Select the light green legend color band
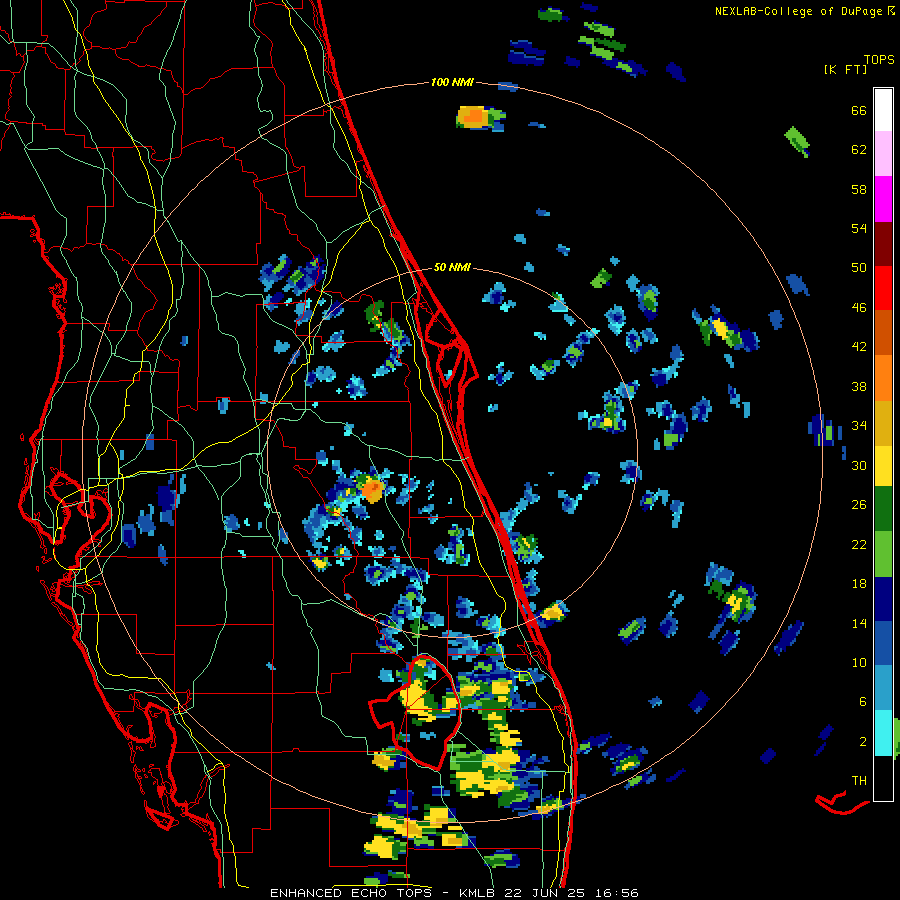Image resolution: width=900 pixels, height=900 pixels. click(x=883, y=554)
